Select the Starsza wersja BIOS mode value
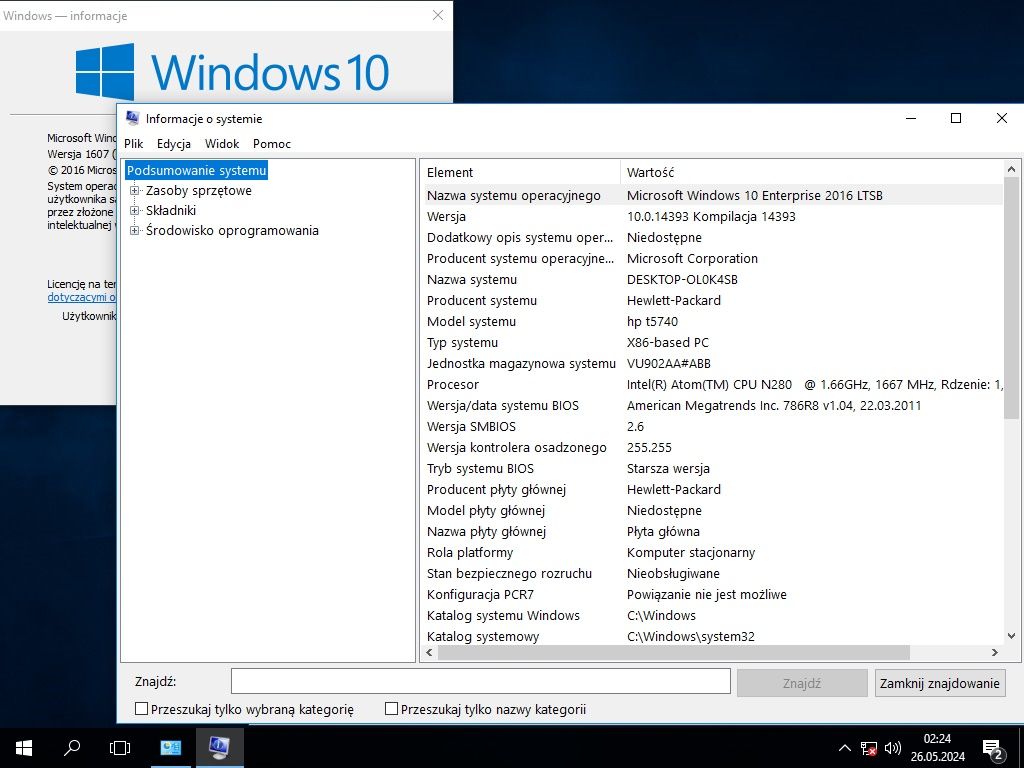Image resolution: width=1024 pixels, height=768 pixels. [668, 468]
